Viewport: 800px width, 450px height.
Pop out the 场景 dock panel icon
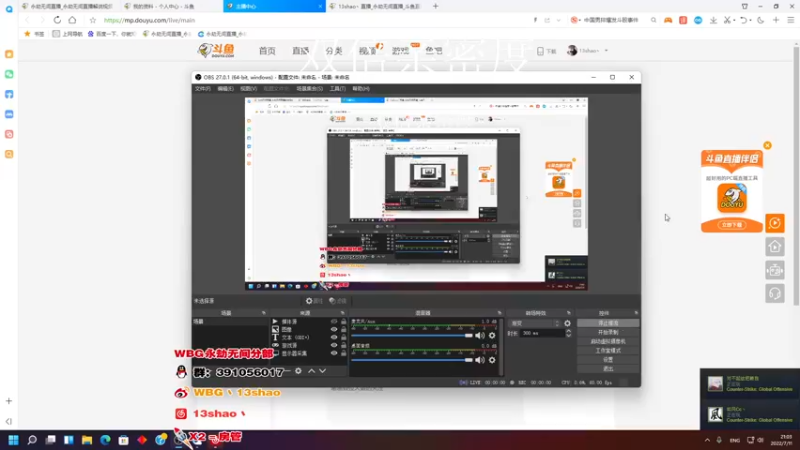pyautogui.click(x=264, y=313)
